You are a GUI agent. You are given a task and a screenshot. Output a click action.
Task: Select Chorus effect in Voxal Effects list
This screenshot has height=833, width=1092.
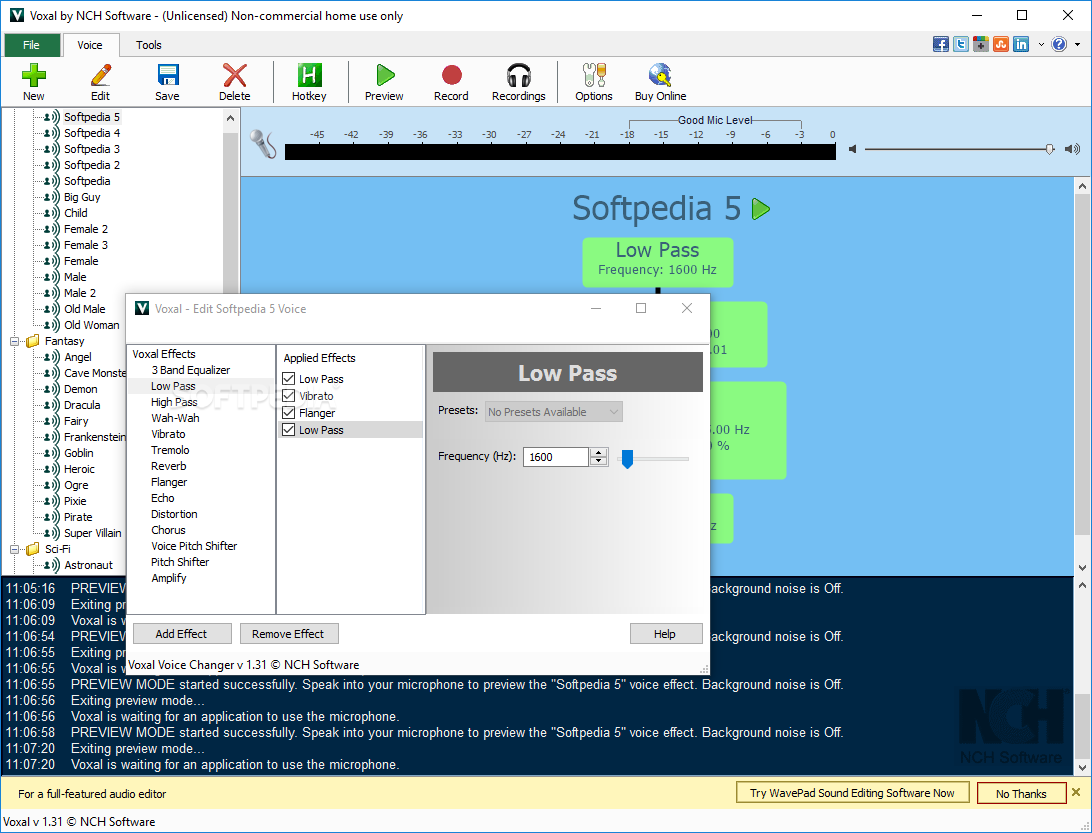169,530
